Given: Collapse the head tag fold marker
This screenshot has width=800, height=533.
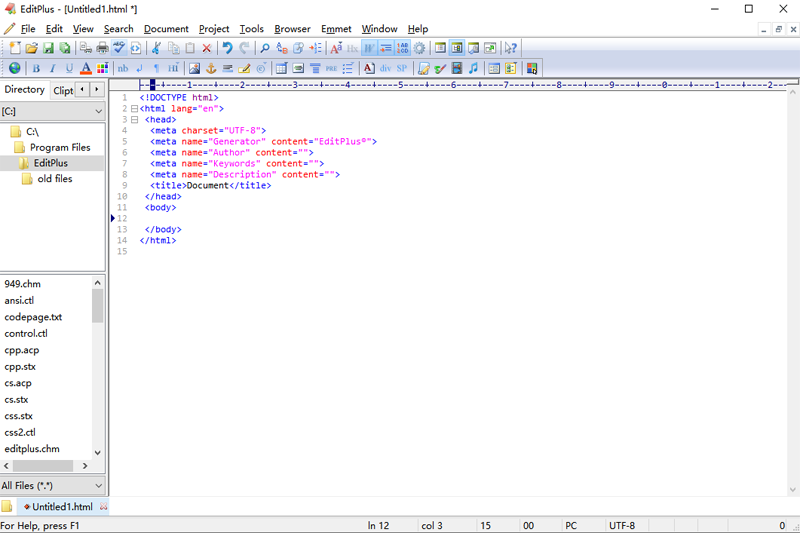Looking at the screenshot, I should tap(134, 119).
